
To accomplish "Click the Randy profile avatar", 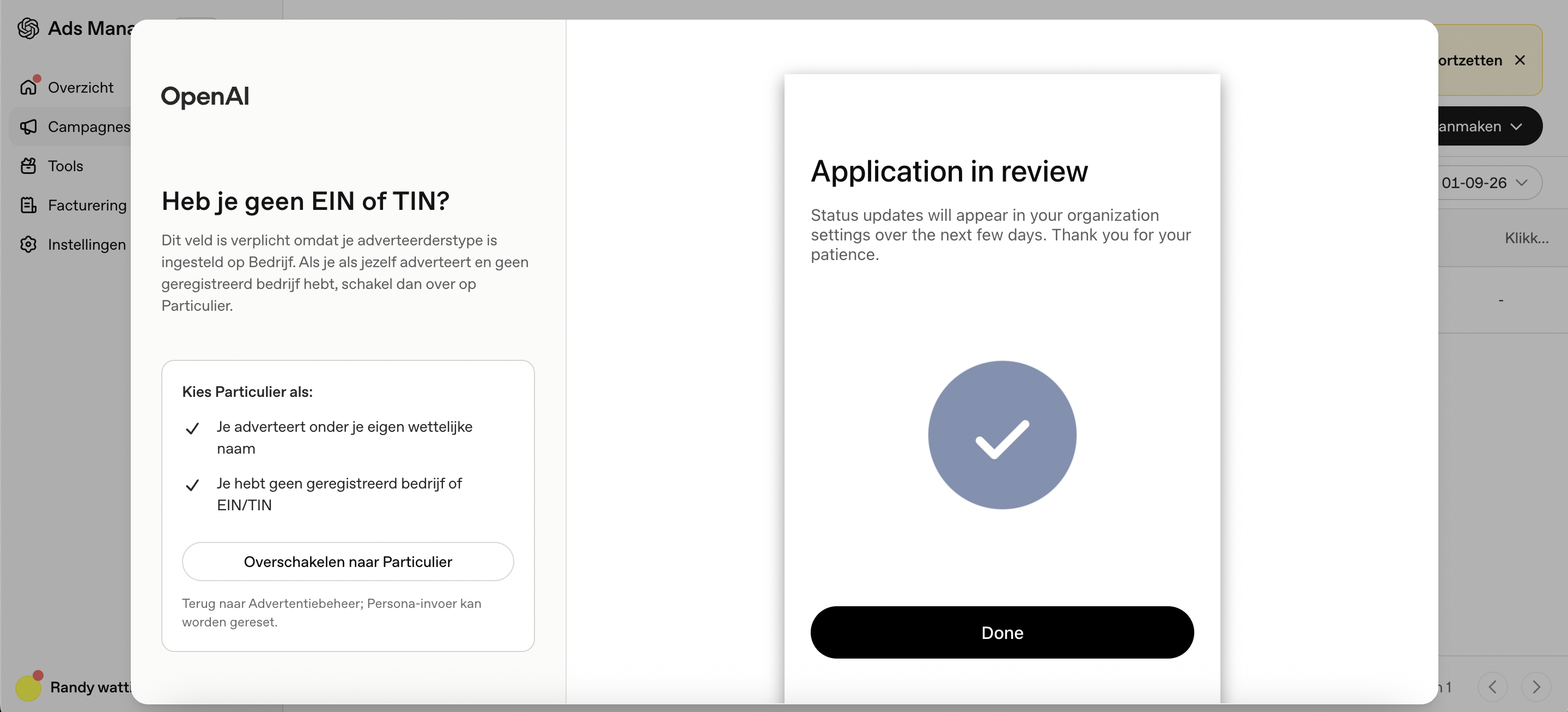I will point(28,687).
